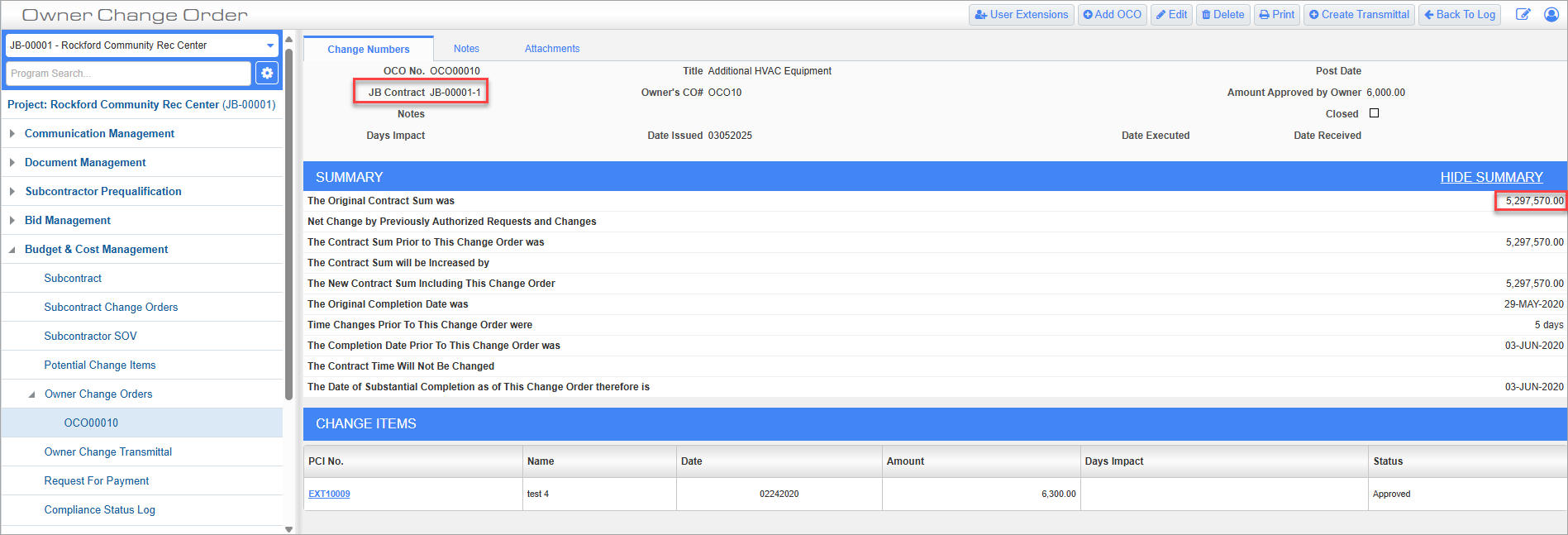Collapse Owner Change Orders arrow
Image resolution: width=1568 pixels, height=535 pixels.
32,394
